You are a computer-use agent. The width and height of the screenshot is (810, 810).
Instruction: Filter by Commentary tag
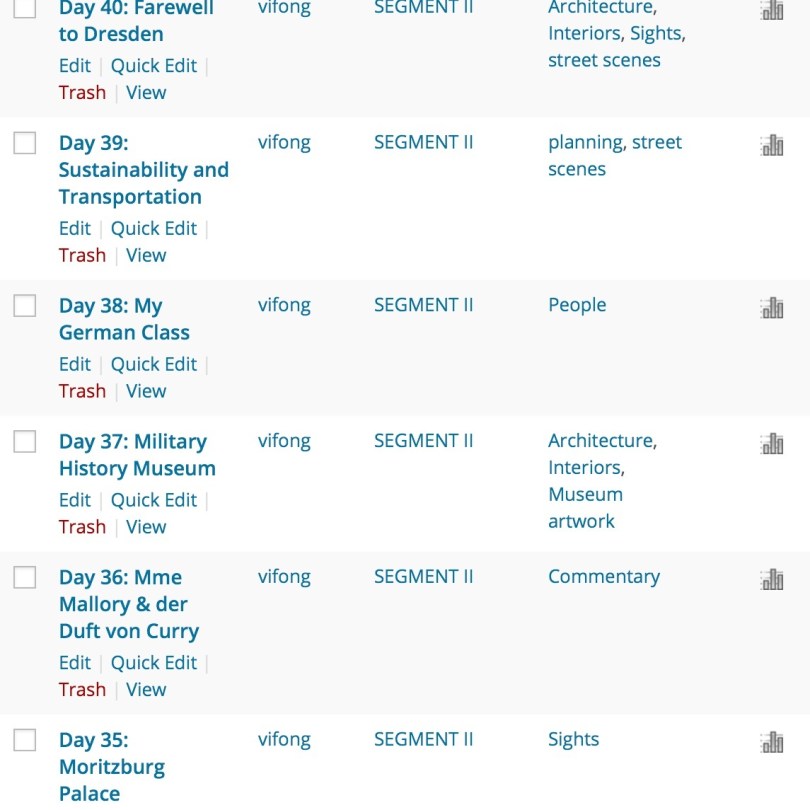(x=603, y=577)
